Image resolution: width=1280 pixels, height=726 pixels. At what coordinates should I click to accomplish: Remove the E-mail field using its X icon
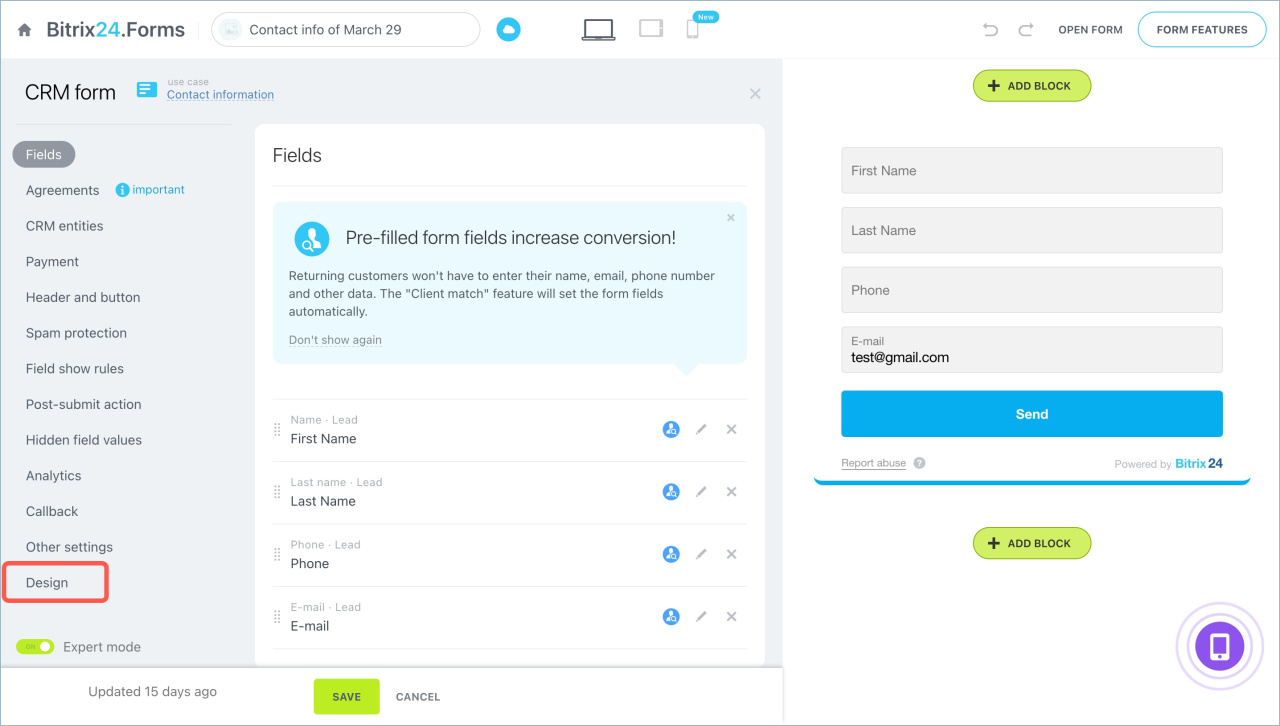(x=731, y=616)
